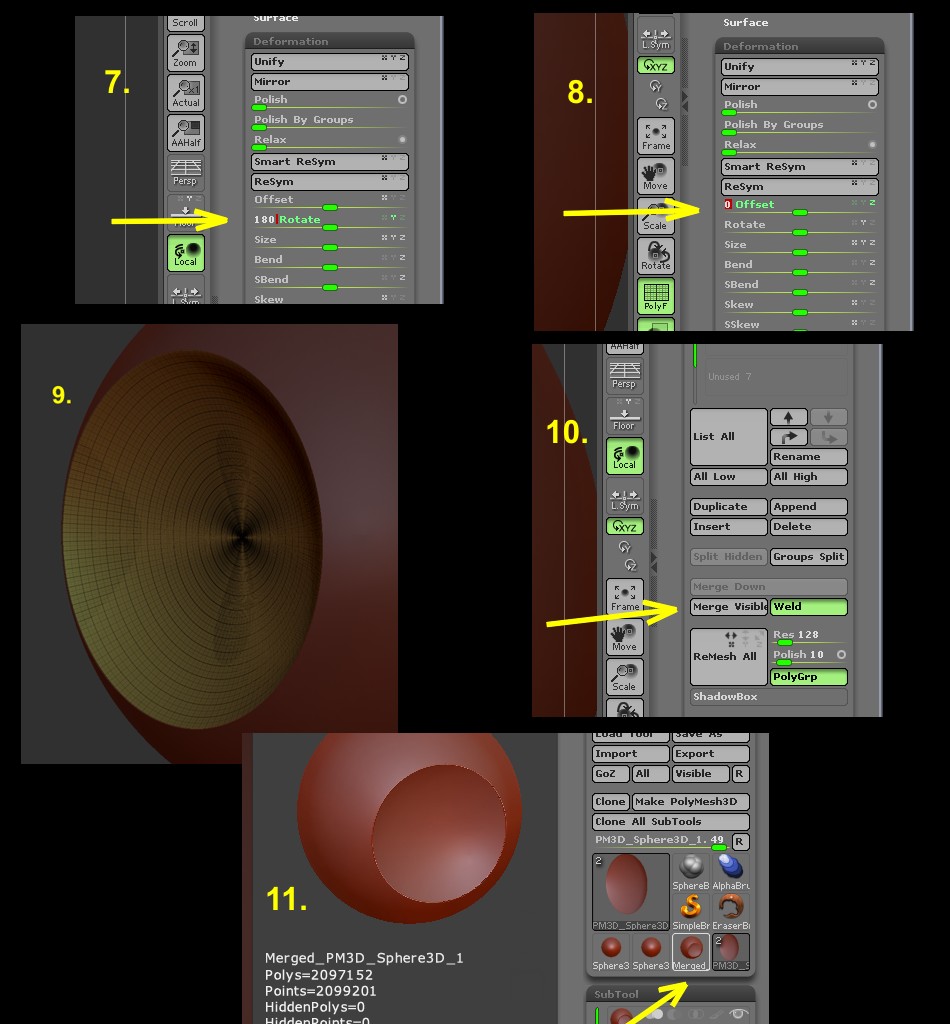Click the Z-axis rotation icon in panel 8

(x=661, y=104)
